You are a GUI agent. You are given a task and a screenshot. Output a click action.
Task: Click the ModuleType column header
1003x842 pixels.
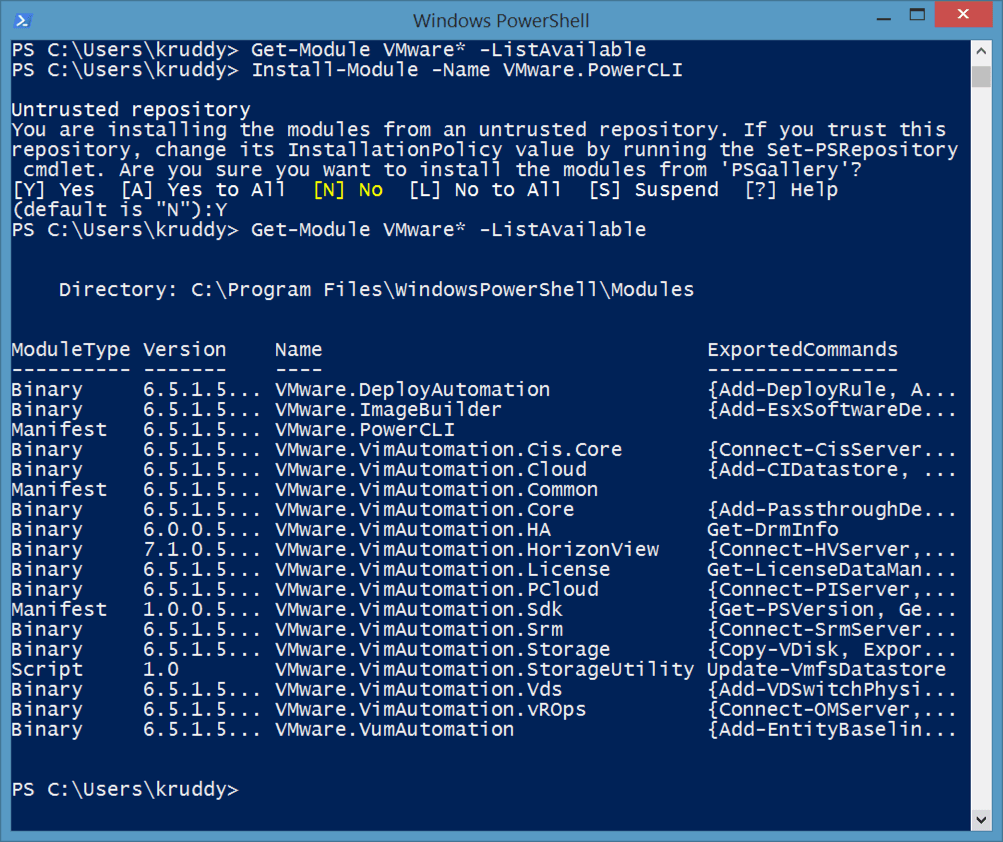tap(70, 350)
